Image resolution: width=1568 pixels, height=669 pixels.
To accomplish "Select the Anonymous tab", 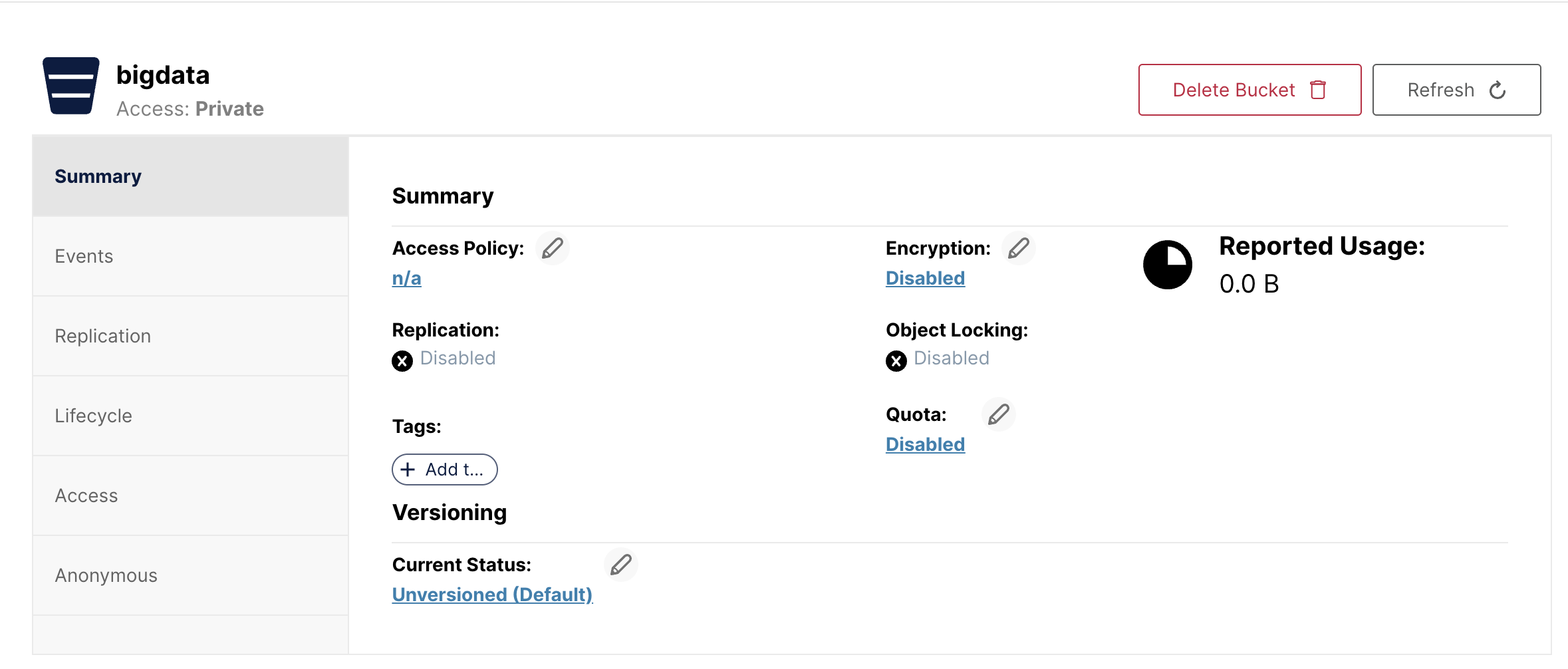I will 191,575.
